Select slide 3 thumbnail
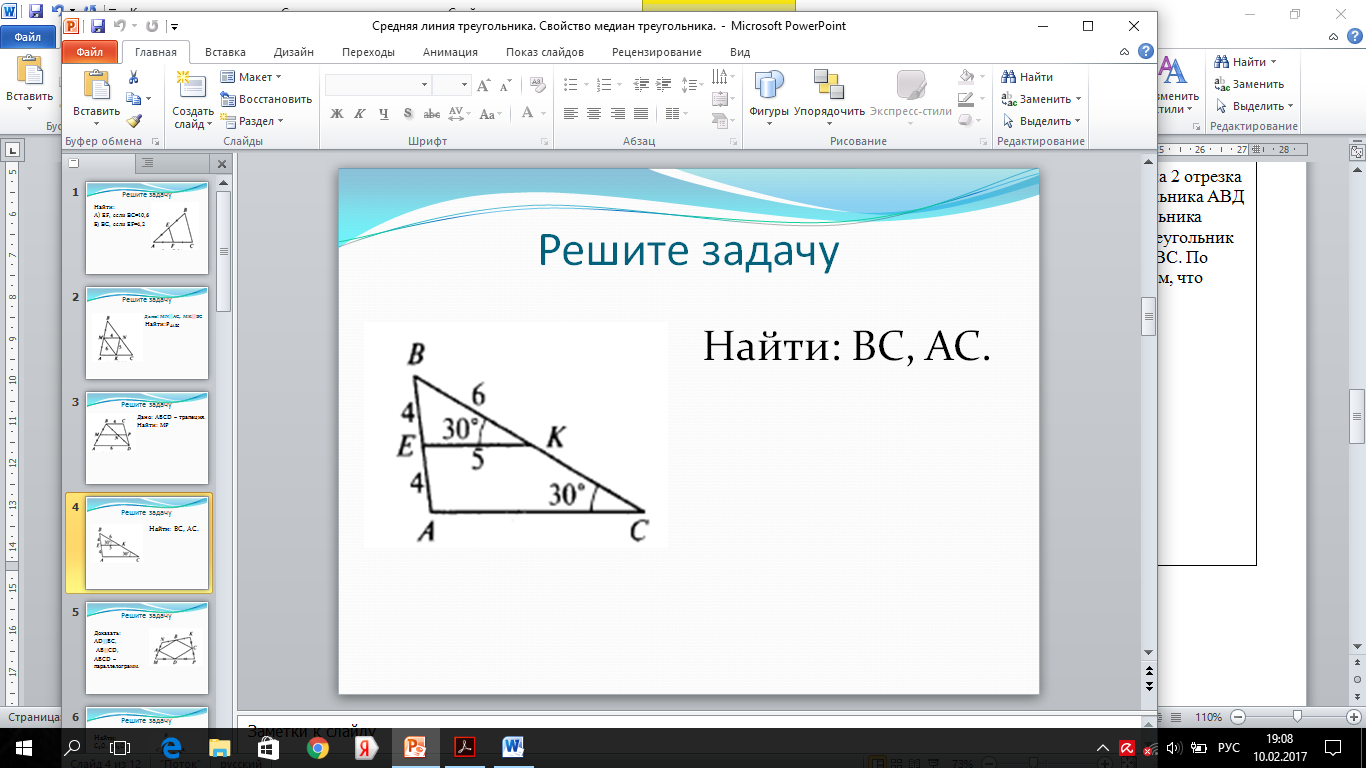The width and height of the screenshot is (1366, 768). click(x=147, y=437)
